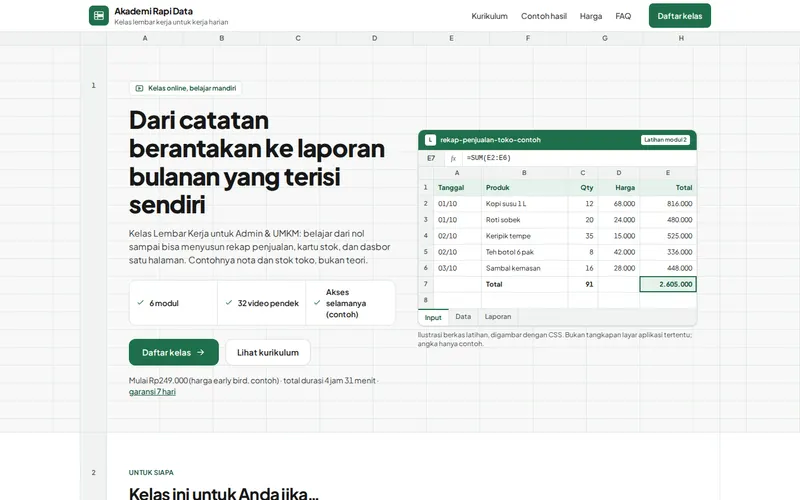Click the Keripik tempe cell

(524, 236)
